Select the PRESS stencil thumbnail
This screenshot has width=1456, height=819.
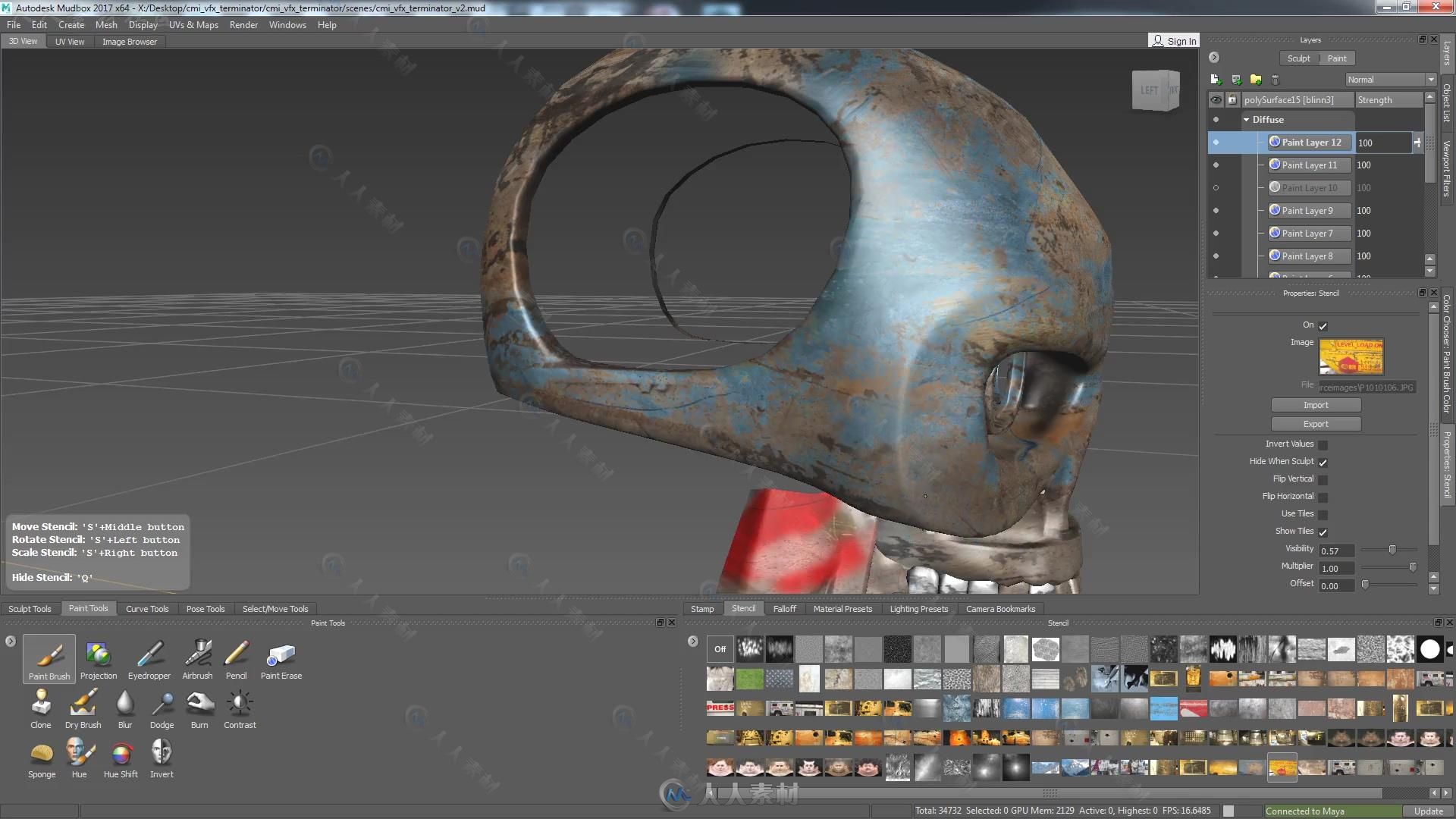point(720,708)
